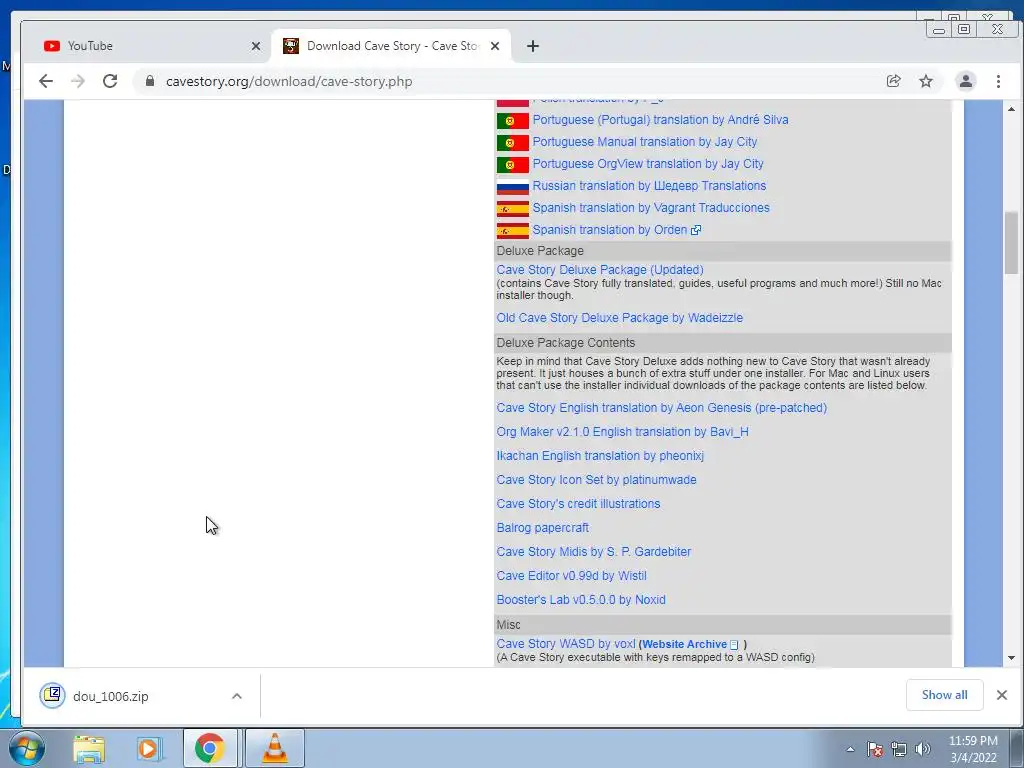This screenshot has width=1024, height=768.
Task: Open Cave Story Icon Set by platinumwade
Action: [596, 480]
